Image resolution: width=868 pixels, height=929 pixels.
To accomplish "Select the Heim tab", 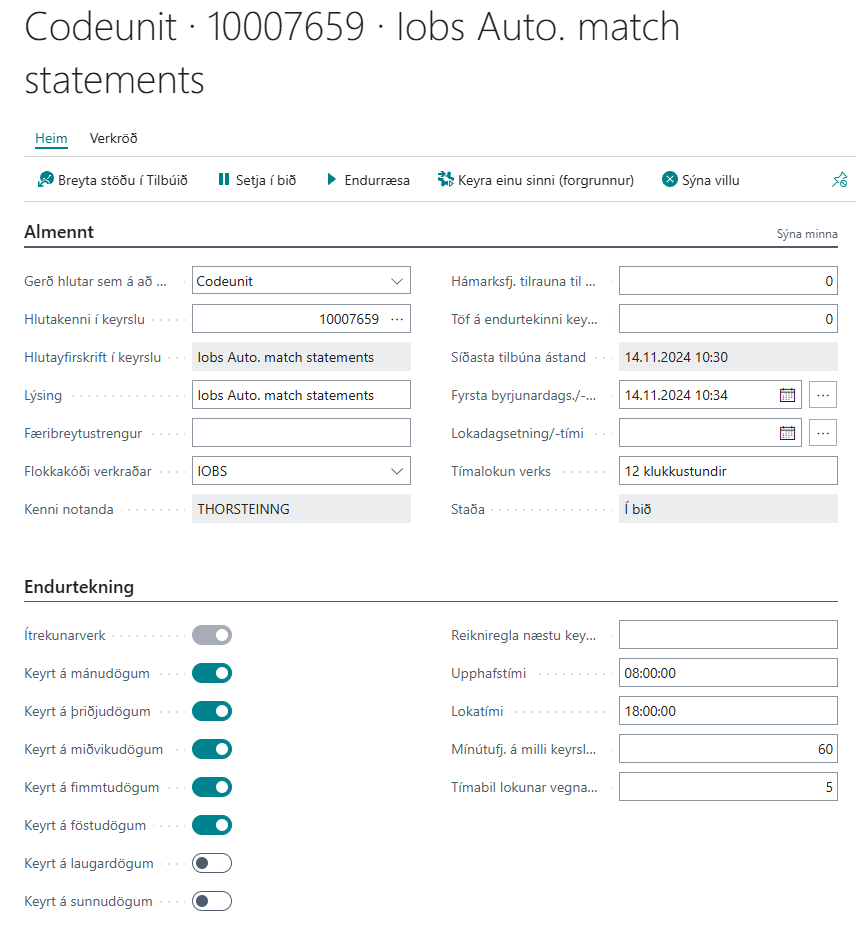I will tap(51, 139).
